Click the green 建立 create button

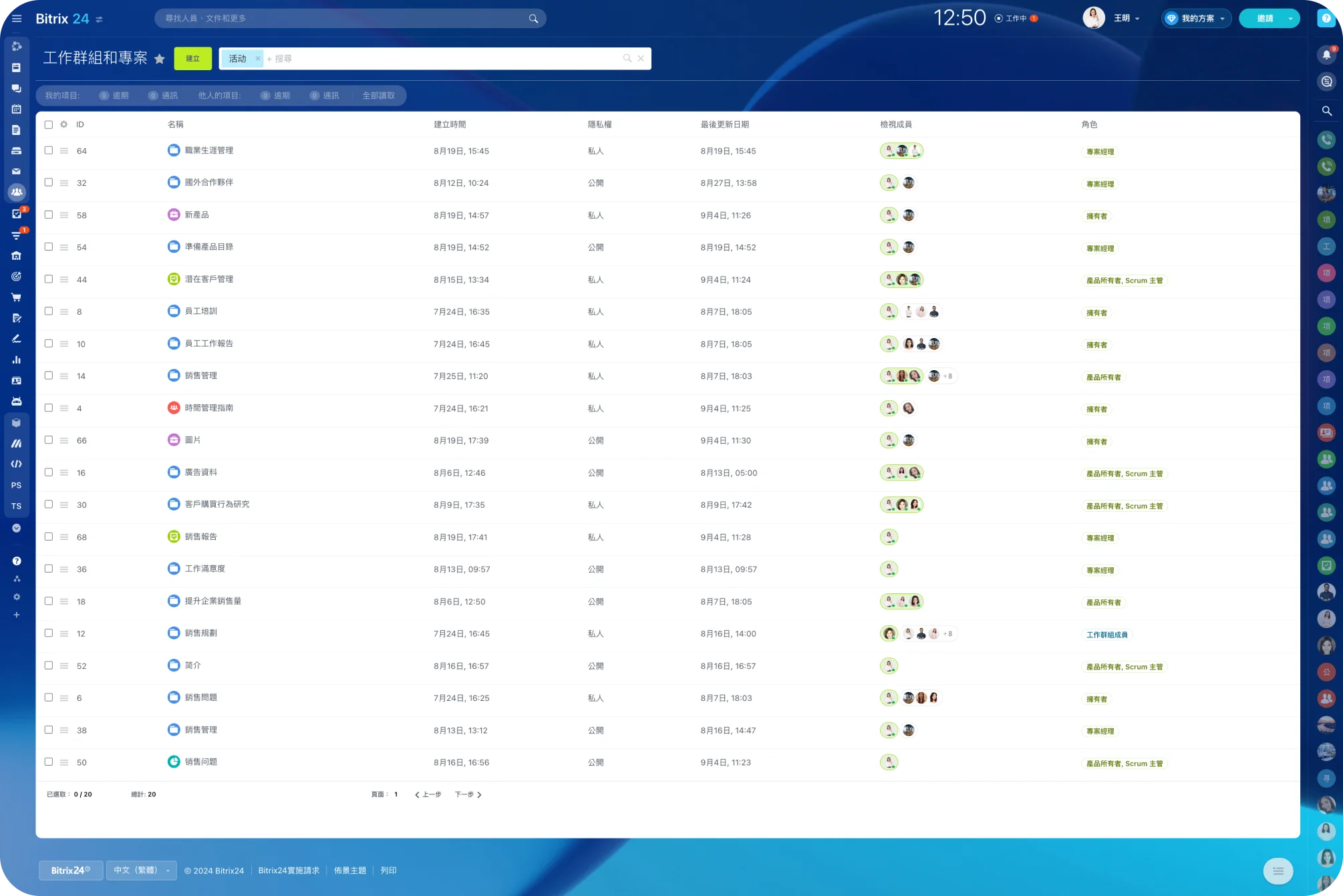click(193, 59)
